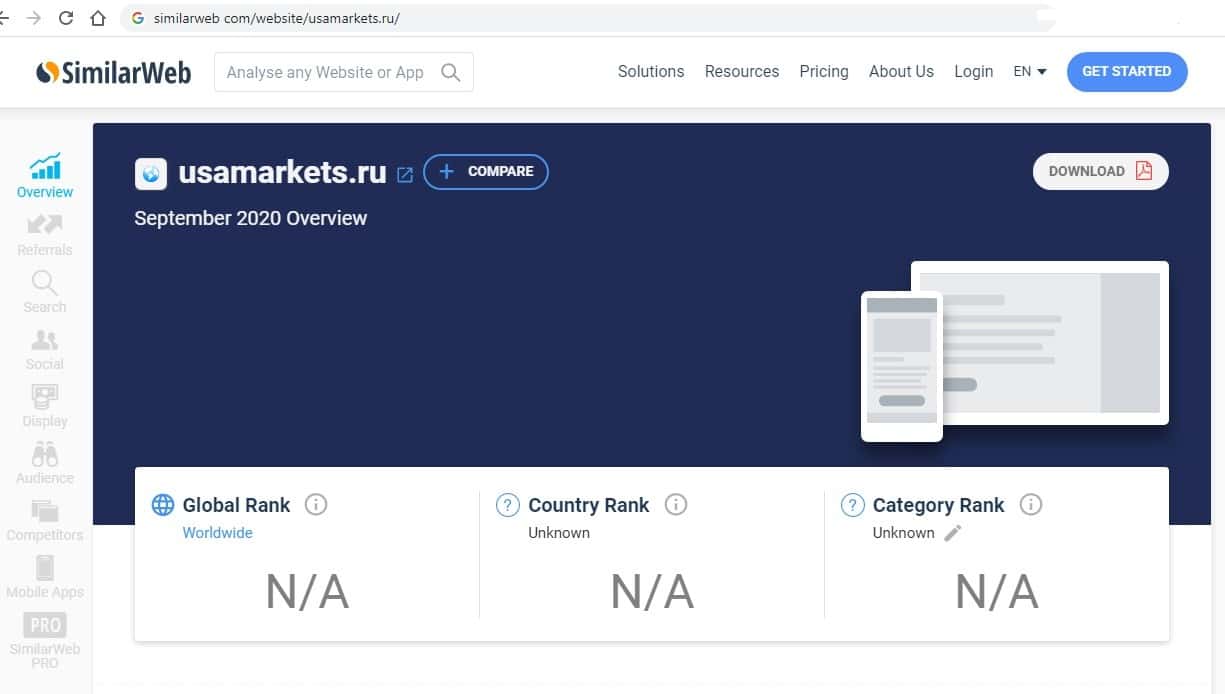Download the PDF report
The height and width of the screenshot is (694, 1225).
(1100, 171)
